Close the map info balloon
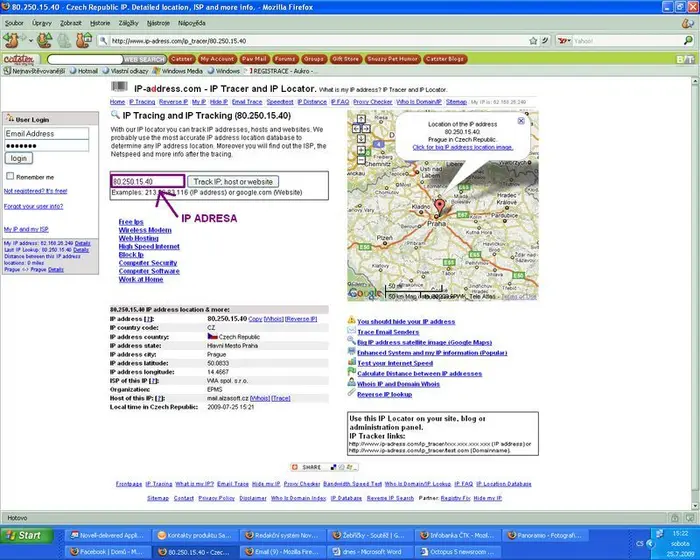 [x=521, y=121]
